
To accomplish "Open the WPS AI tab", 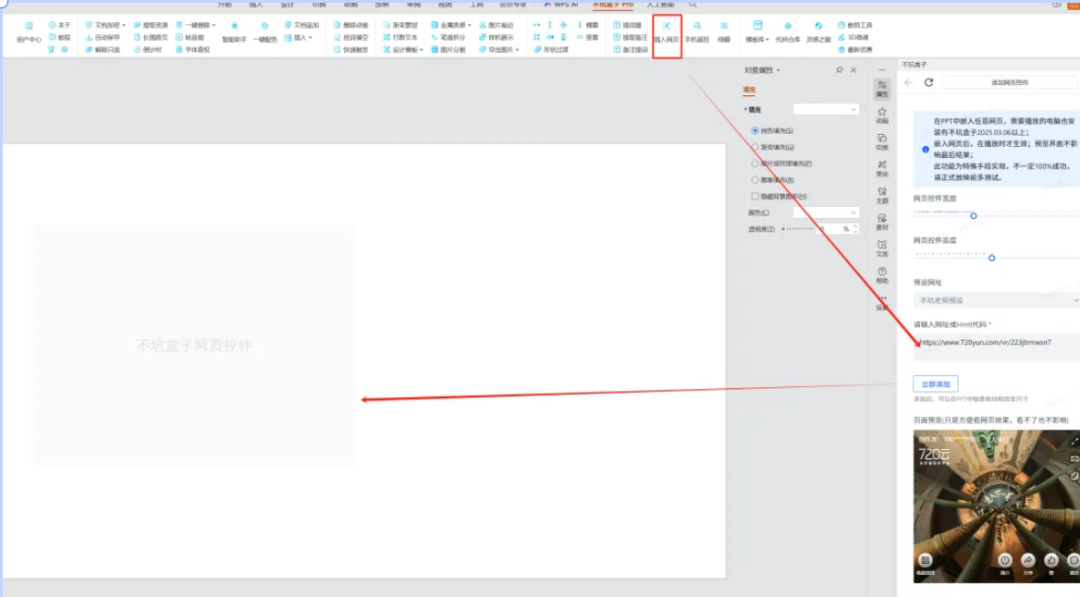I will coord(566,4).
